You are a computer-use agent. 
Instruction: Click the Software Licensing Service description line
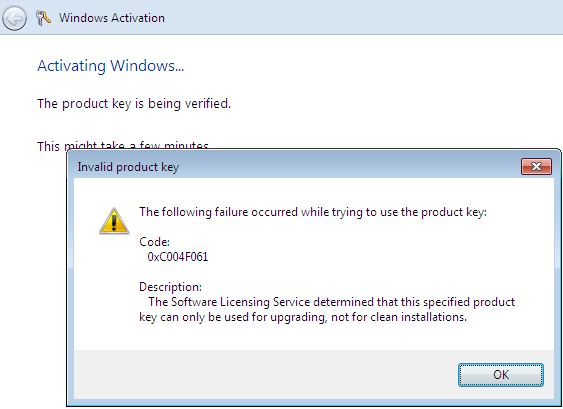tap(331, 302)
